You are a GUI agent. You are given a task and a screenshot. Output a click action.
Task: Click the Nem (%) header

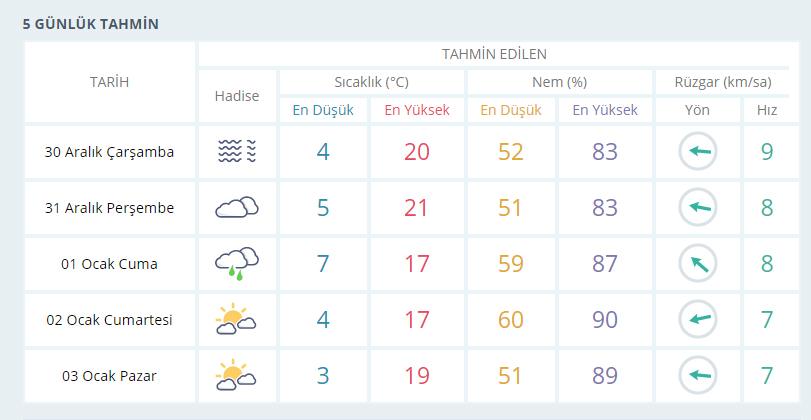click(x=559, y=81)
